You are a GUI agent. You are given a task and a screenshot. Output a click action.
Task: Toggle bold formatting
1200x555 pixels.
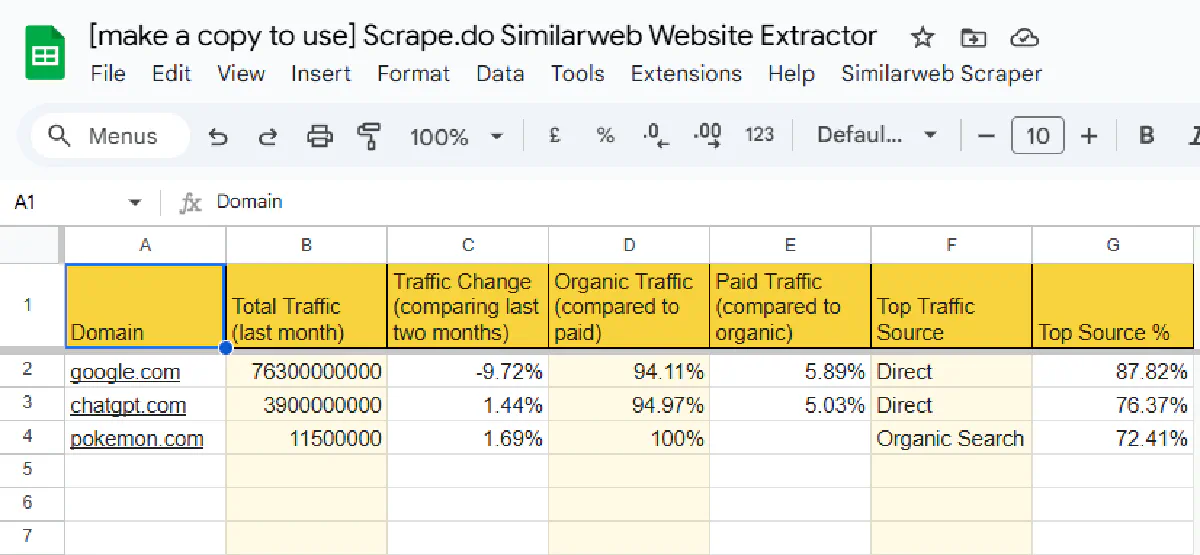[1147, 136]
